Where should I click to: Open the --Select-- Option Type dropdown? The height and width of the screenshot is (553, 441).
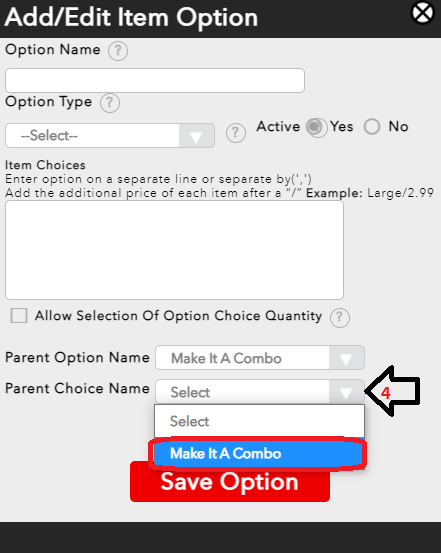pos(110,136)
